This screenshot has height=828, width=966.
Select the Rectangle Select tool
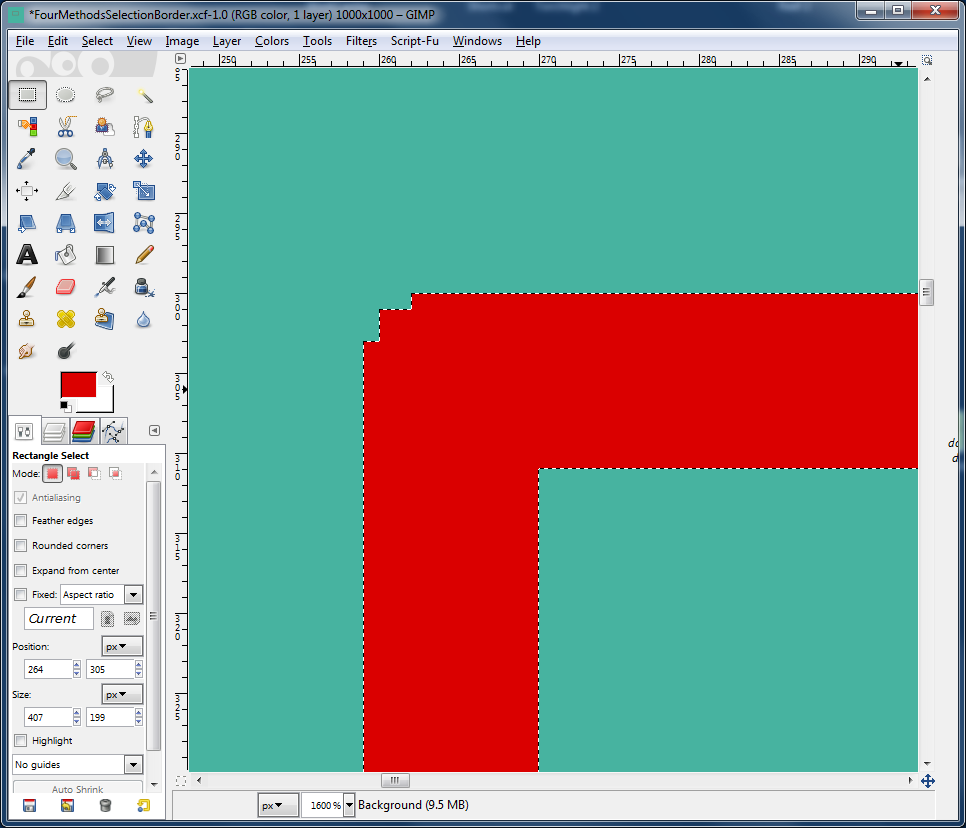click(x=27, y=95)
